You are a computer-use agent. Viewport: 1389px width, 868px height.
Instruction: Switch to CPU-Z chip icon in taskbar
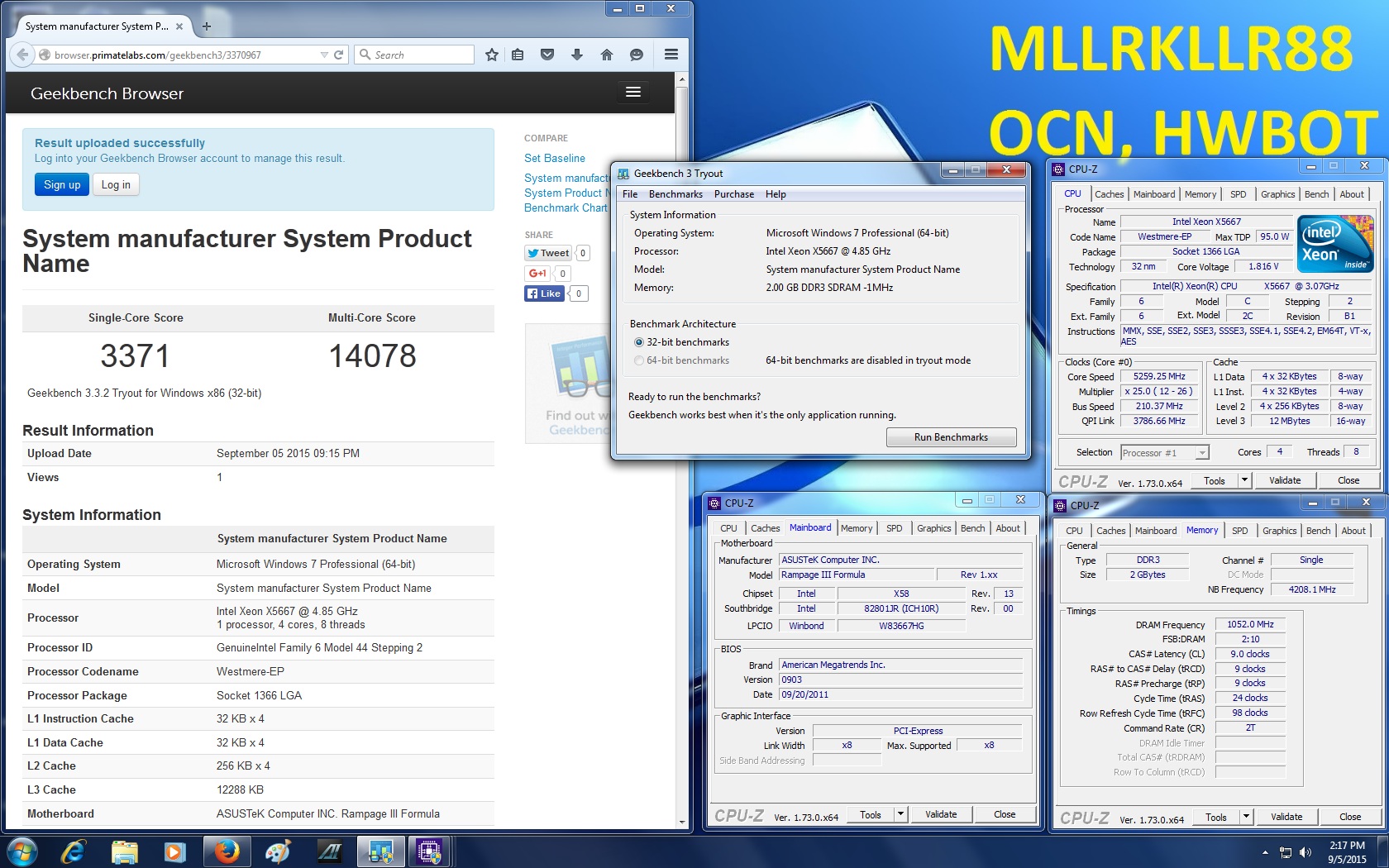point(429,851)
